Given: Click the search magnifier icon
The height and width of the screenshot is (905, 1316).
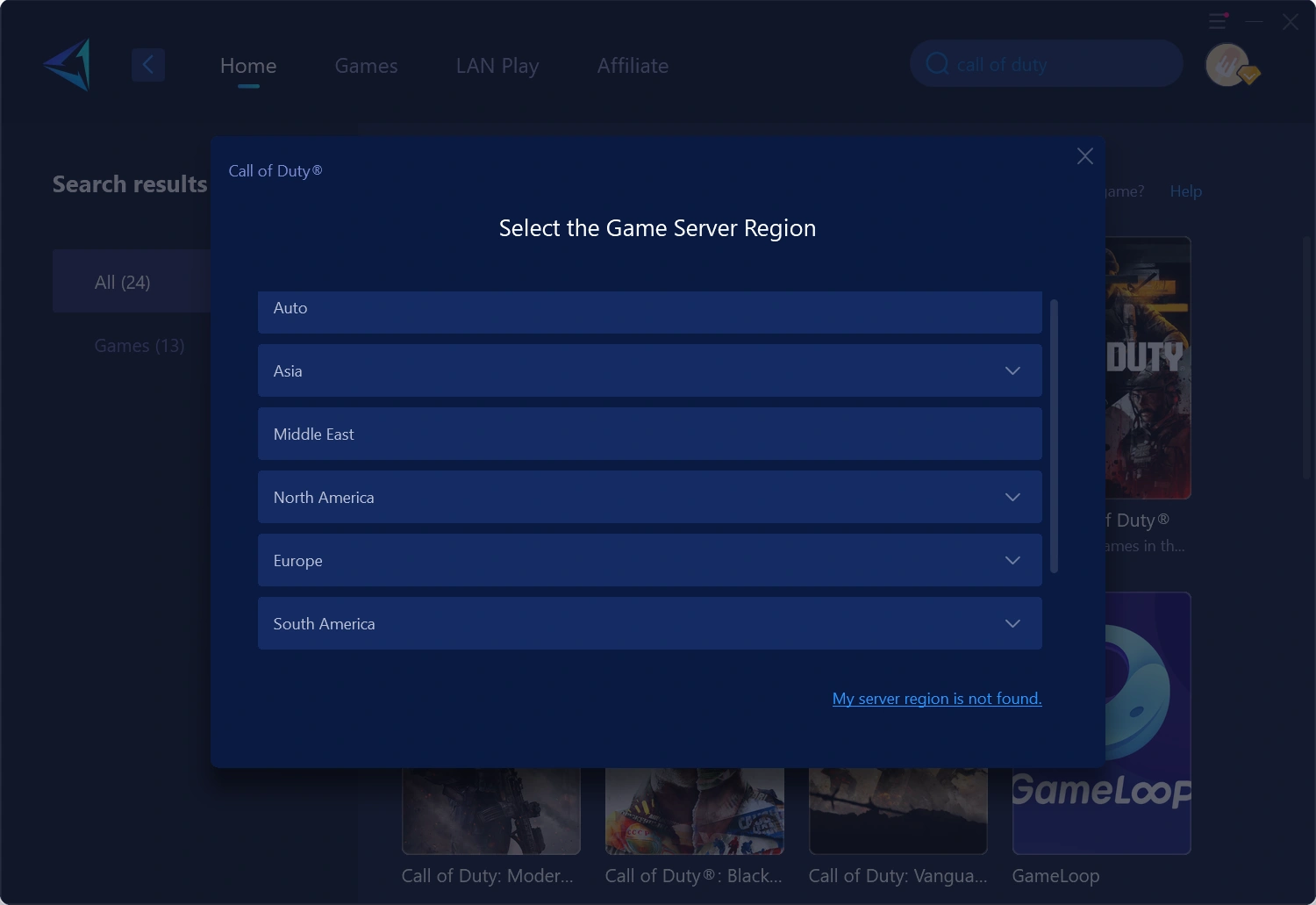Looking at the screenshot, I should click(x=937, y=64).
